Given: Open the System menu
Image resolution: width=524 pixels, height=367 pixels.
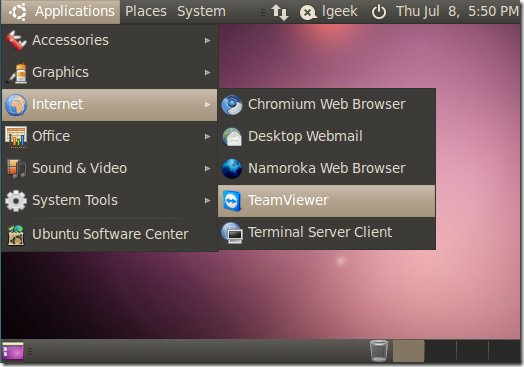Looking at the screenshot, I should pyautogui.click(x=201, y=12).
